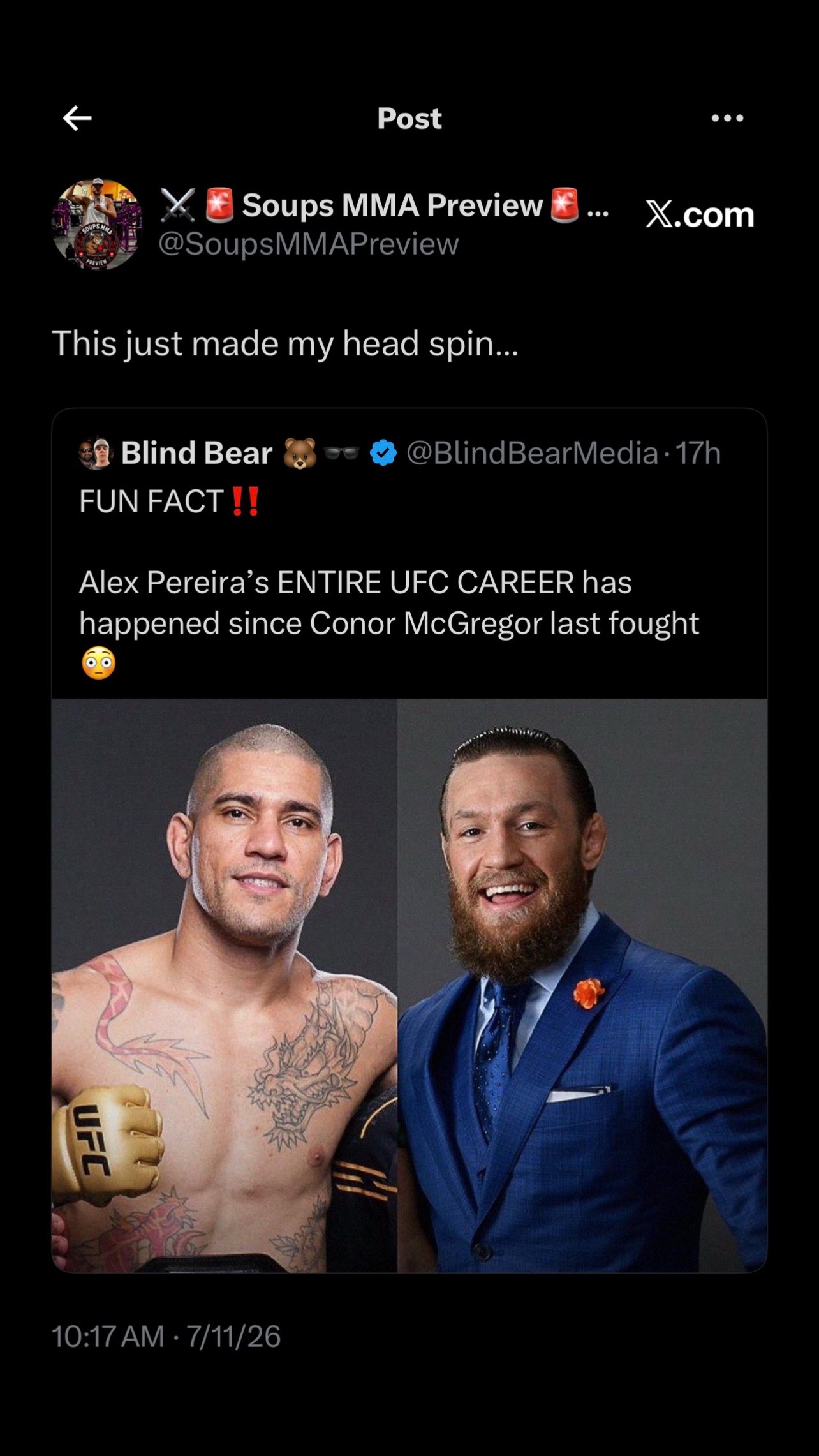Open the @SoupsMMAPreview handle
The image size is (819, 1456).
pos(309,244)
